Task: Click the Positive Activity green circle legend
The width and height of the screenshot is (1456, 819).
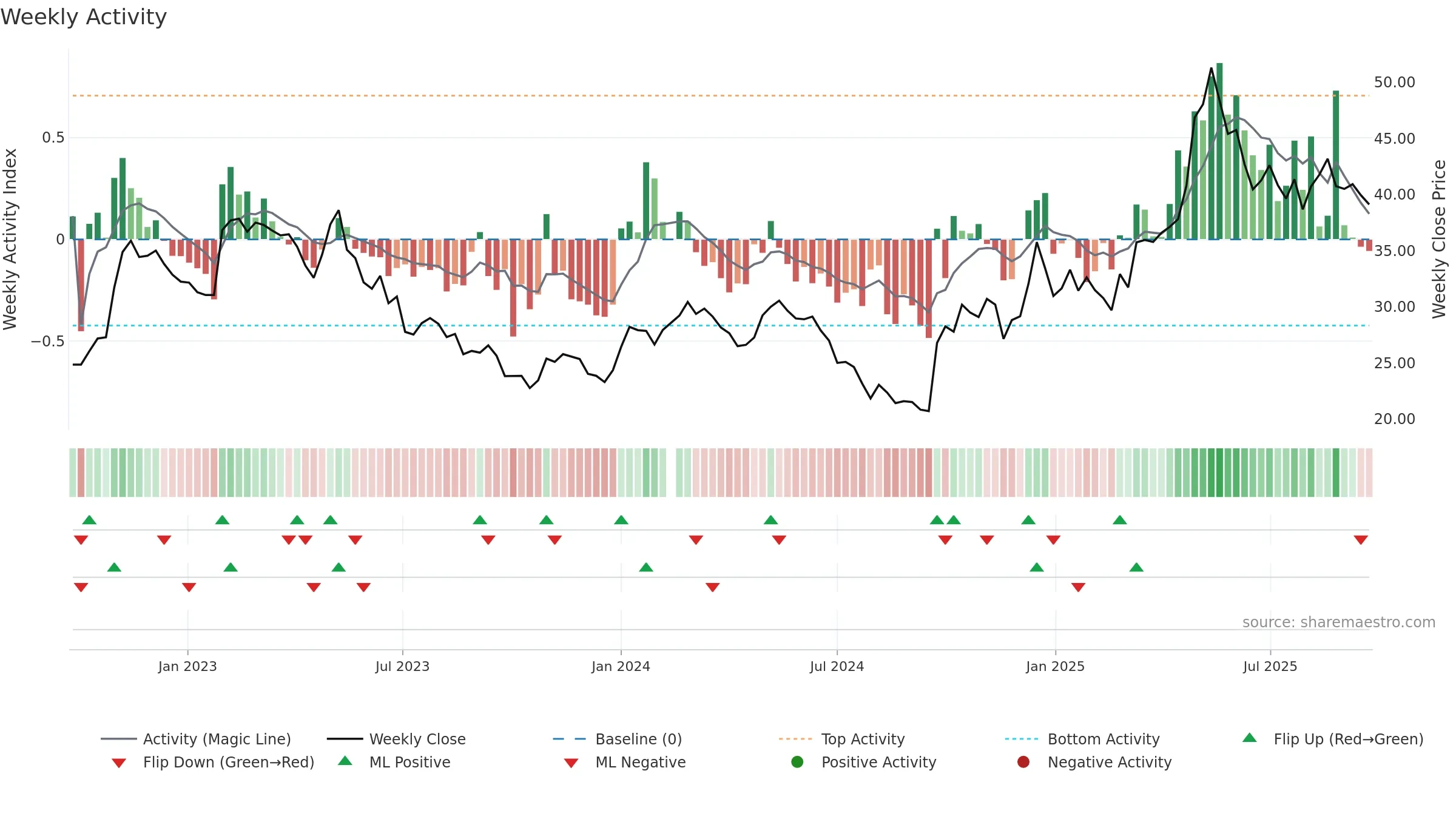Action: pos(797,762)
